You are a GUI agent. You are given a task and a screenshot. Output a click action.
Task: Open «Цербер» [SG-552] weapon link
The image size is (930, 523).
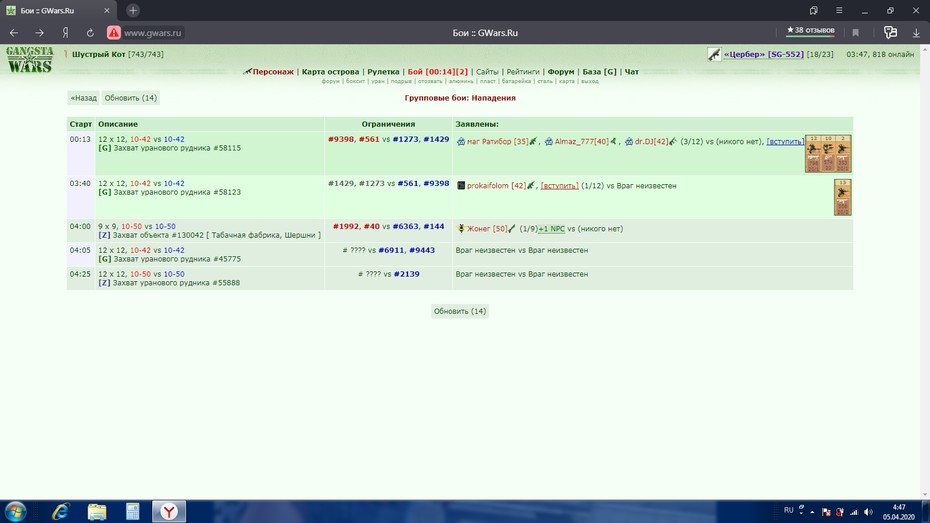point(763,54)
